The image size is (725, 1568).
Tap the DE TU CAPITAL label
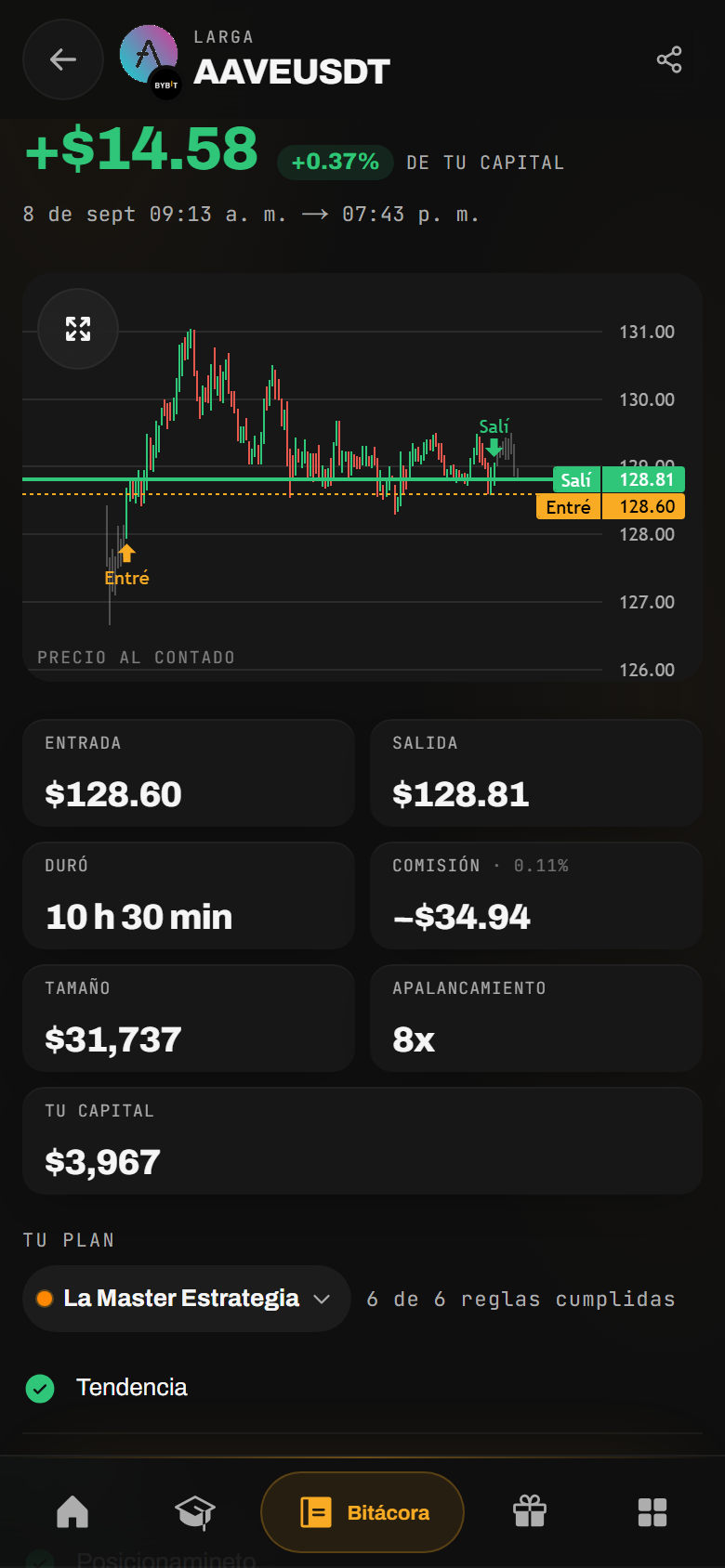point(485,163)
